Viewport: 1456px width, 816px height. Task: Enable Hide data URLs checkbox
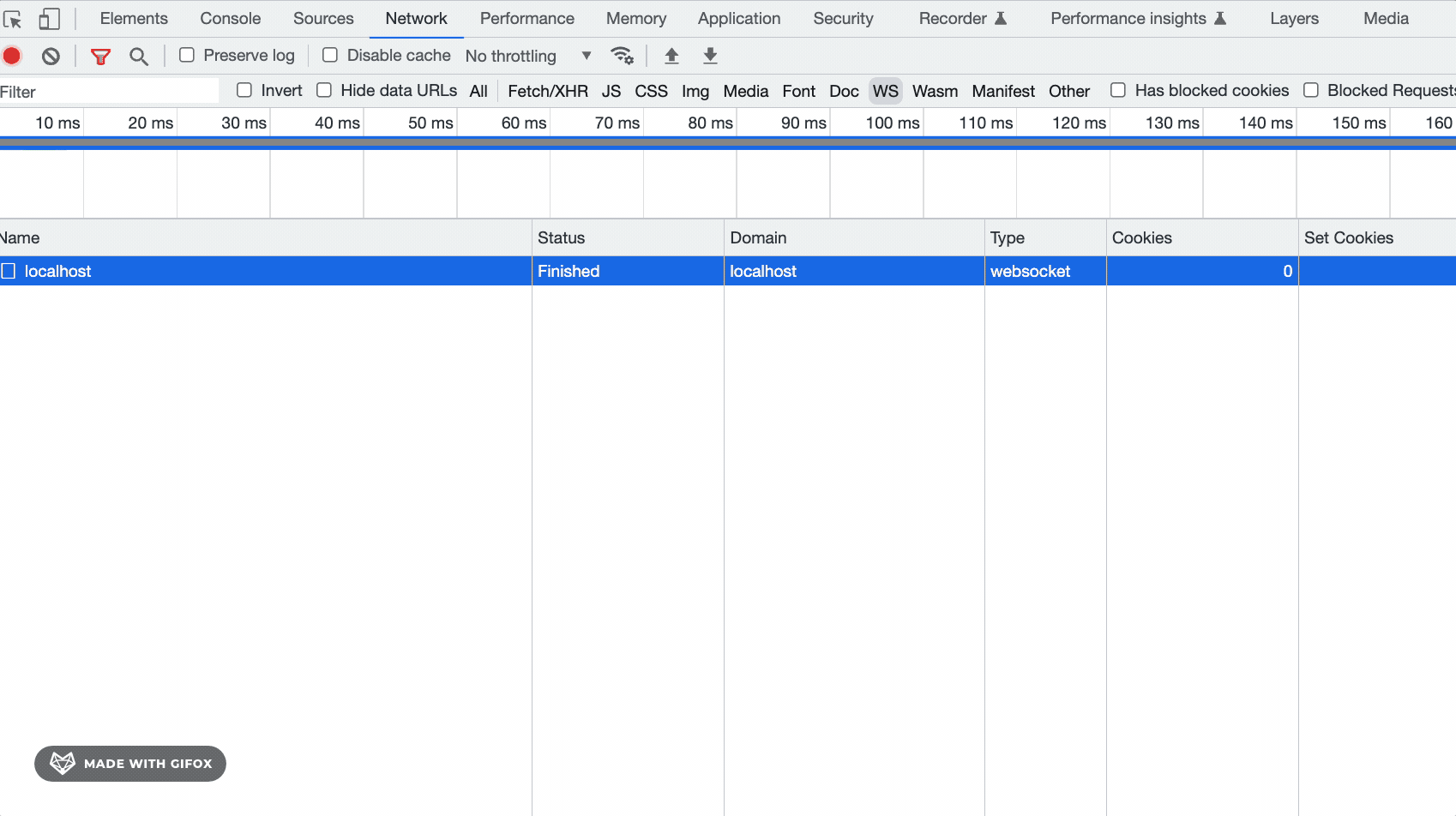[324, 90]
